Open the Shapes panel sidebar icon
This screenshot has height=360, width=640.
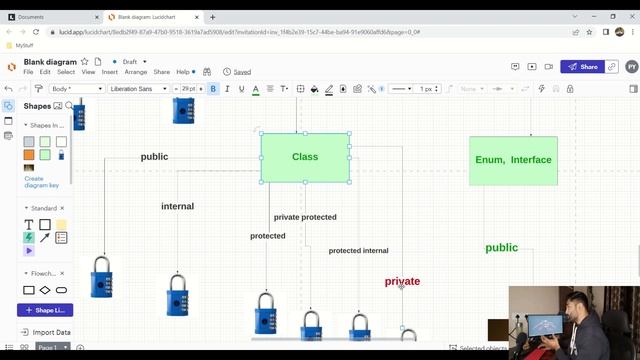tap(8, 106)
